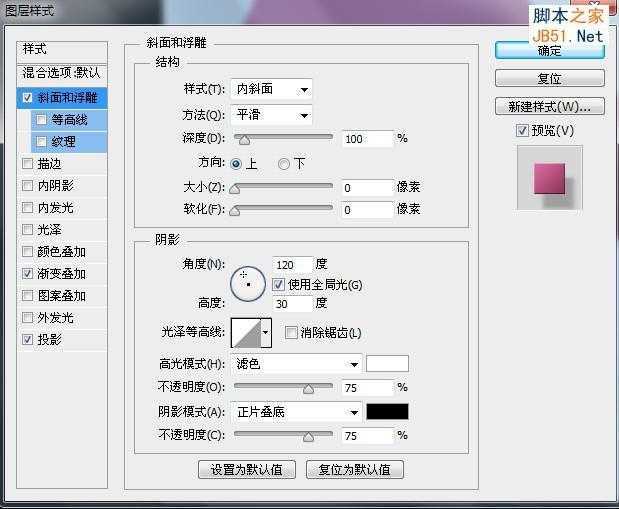The width and height of the screenshot is (619, 509).
Task: Open the 内阴影 style settings
Action: 62,185
